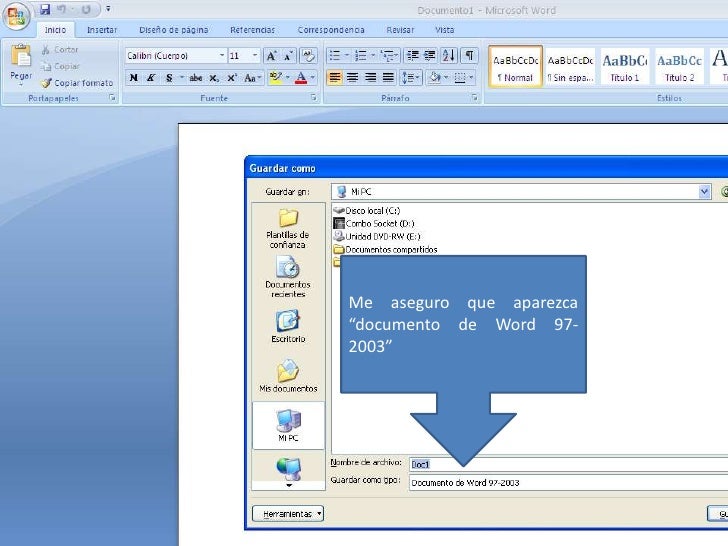
Task: Apply the Título 1 style
Action: [x=624, y=66]
